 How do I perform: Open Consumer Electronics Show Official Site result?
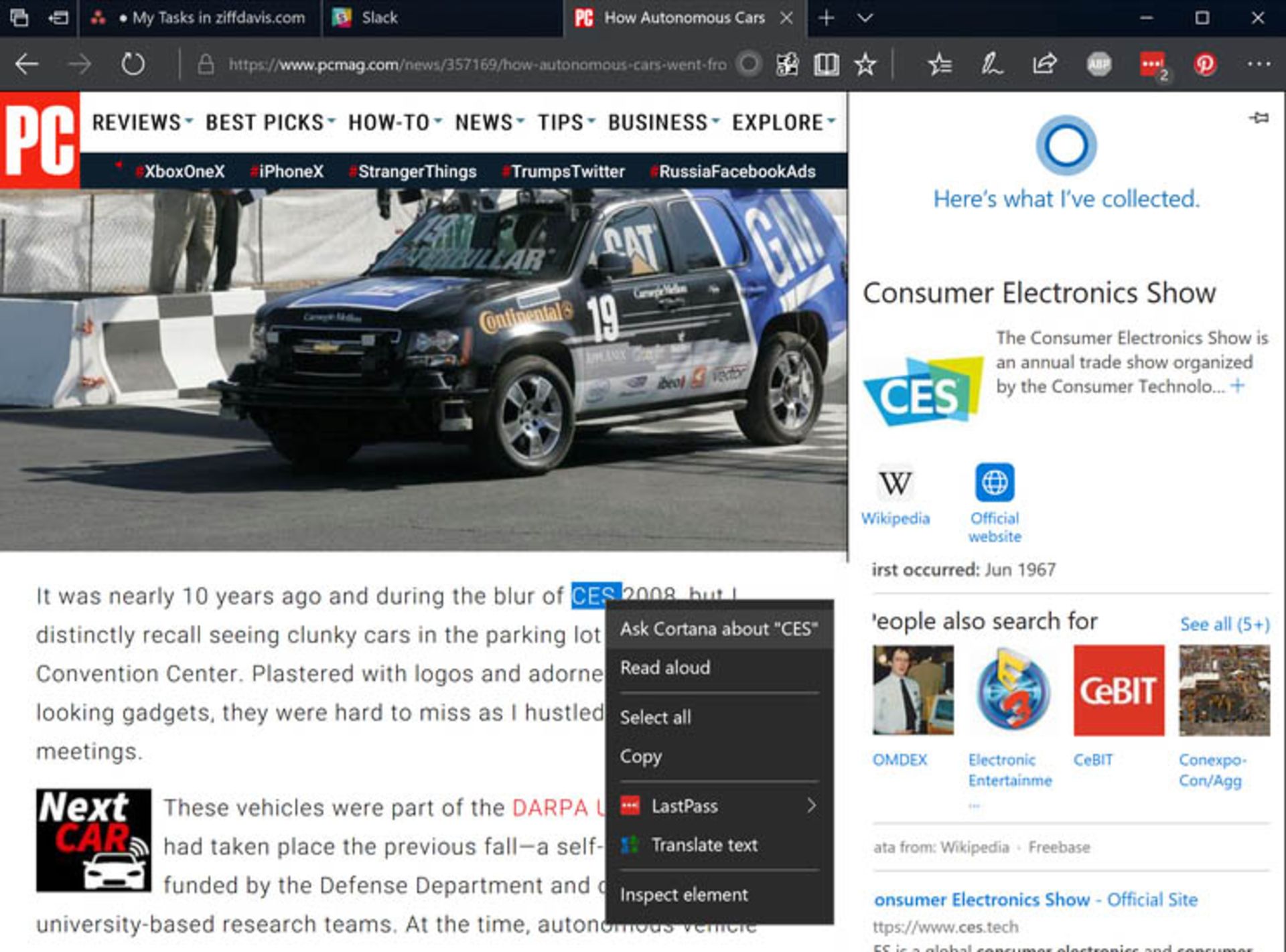[x=1035, y=900]
